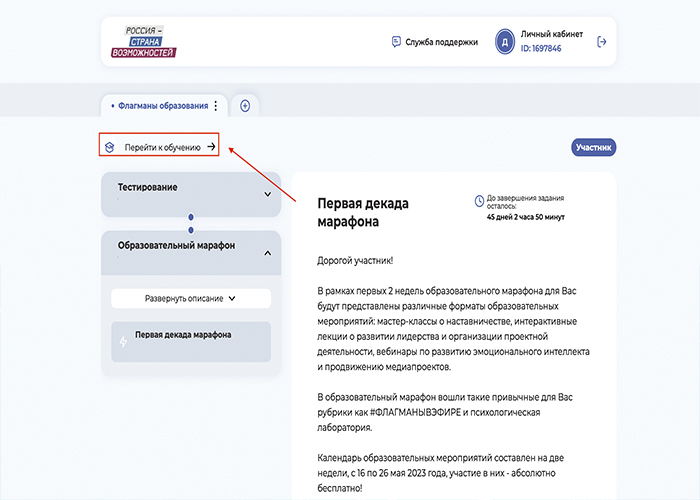
Task: Click the До завершения задания осталось label
Action: coord(525,201)
